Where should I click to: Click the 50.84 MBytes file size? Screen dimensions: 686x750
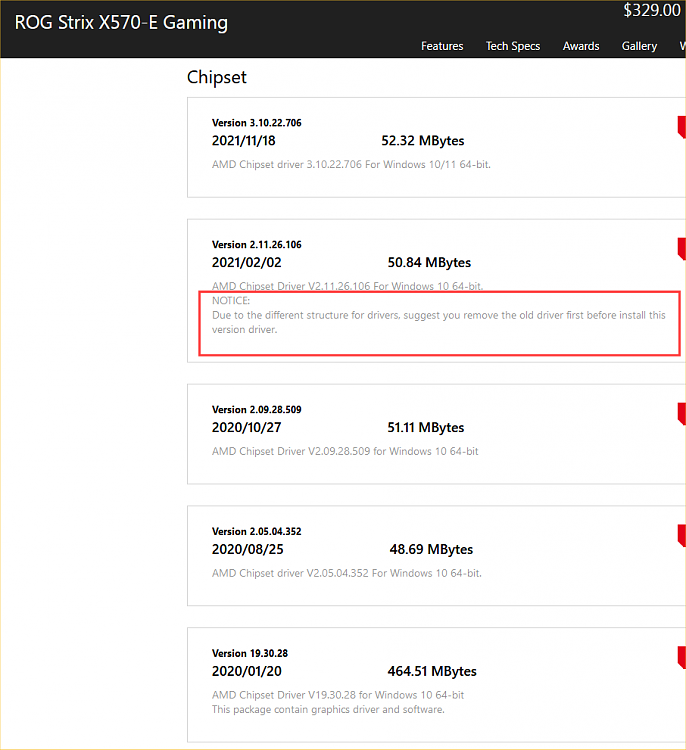[429, 263]
